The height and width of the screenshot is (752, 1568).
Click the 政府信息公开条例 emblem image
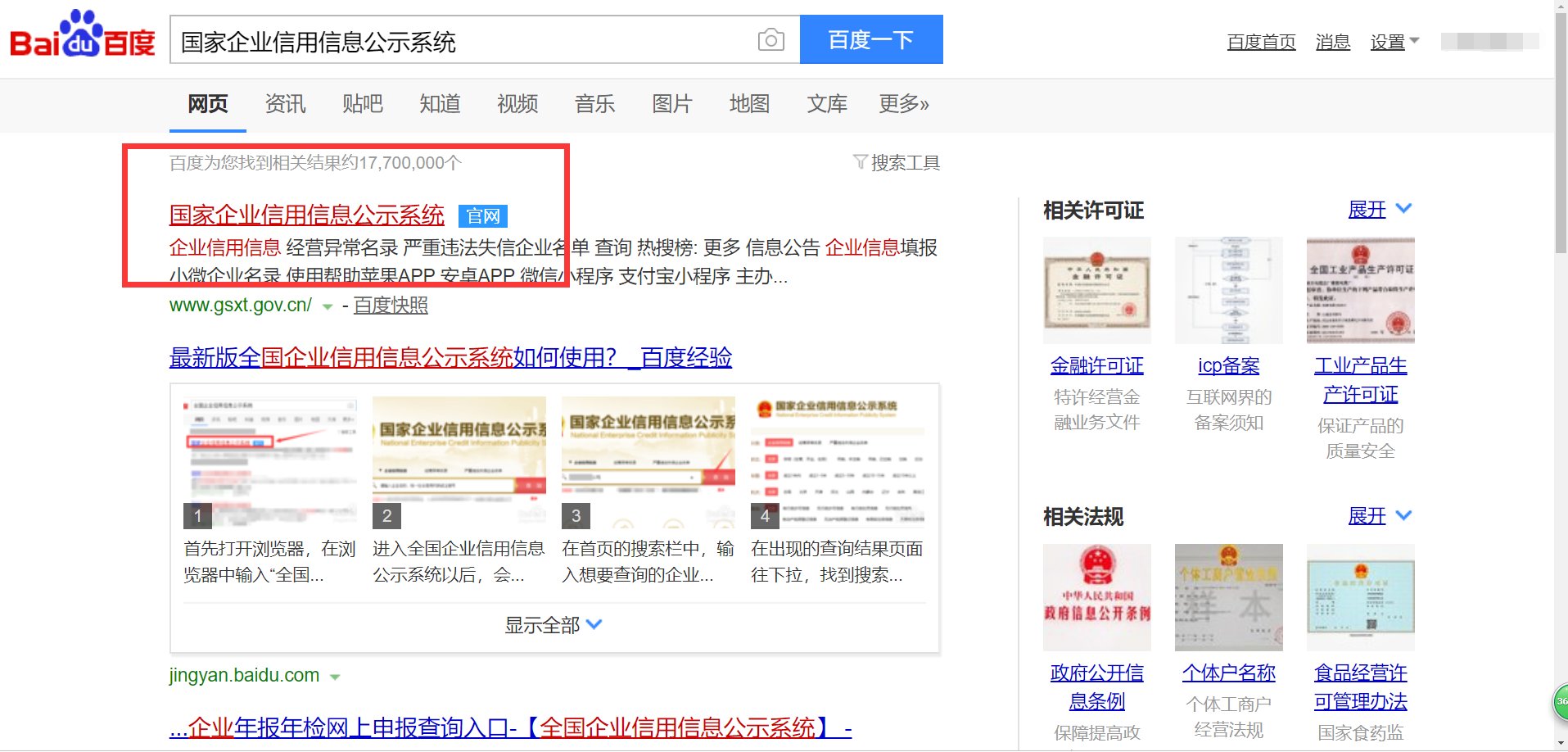click(x=1096, y=597)
